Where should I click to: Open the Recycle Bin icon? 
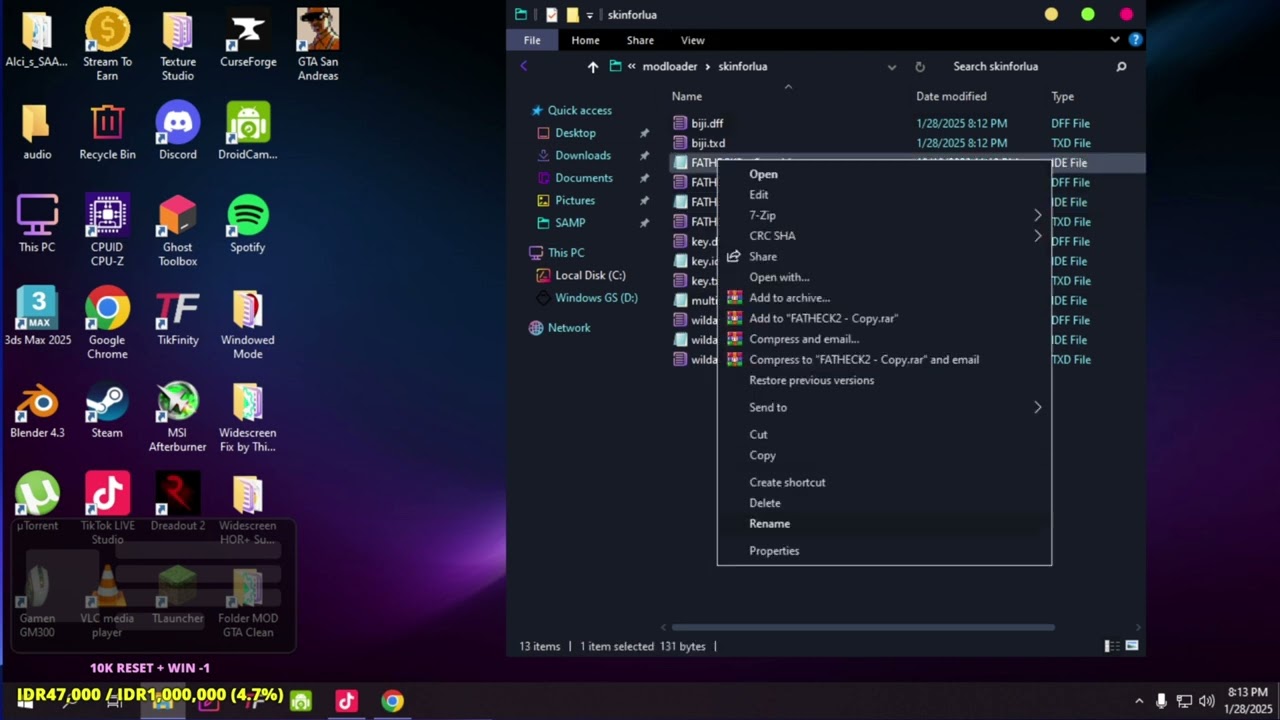click(x=107, y=131)
